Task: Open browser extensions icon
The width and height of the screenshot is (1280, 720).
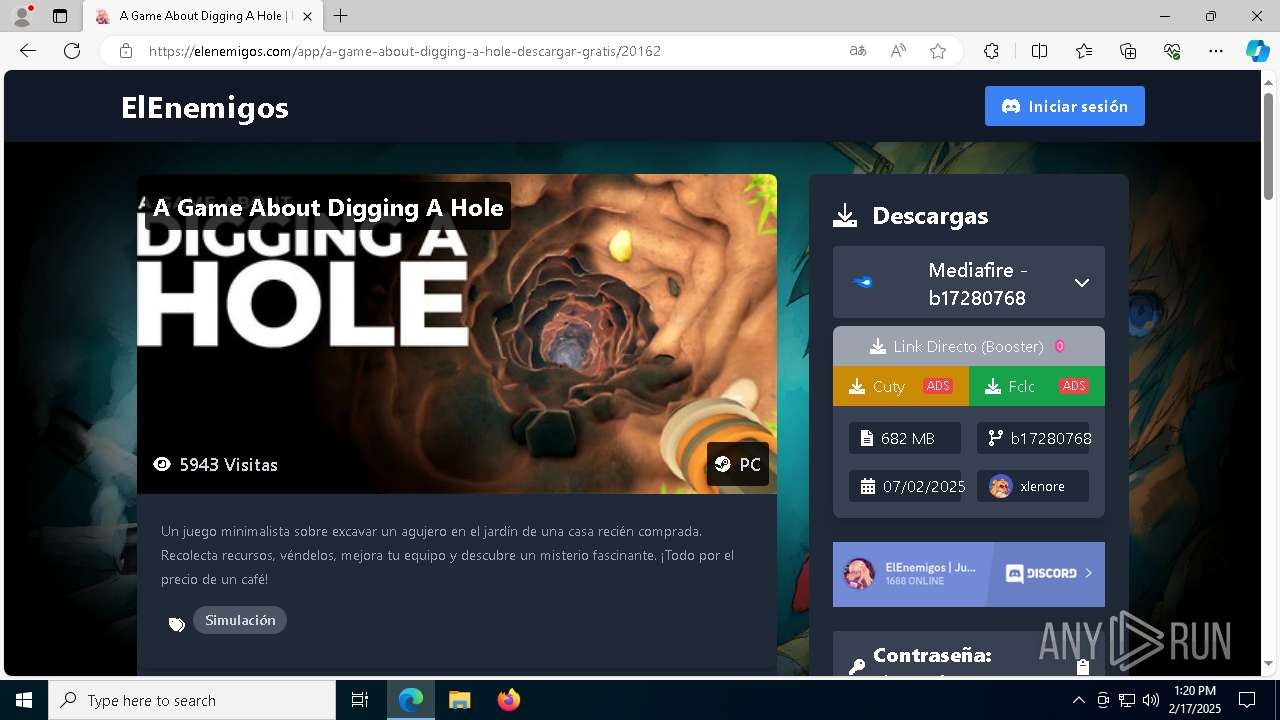Action: point(991,51)
